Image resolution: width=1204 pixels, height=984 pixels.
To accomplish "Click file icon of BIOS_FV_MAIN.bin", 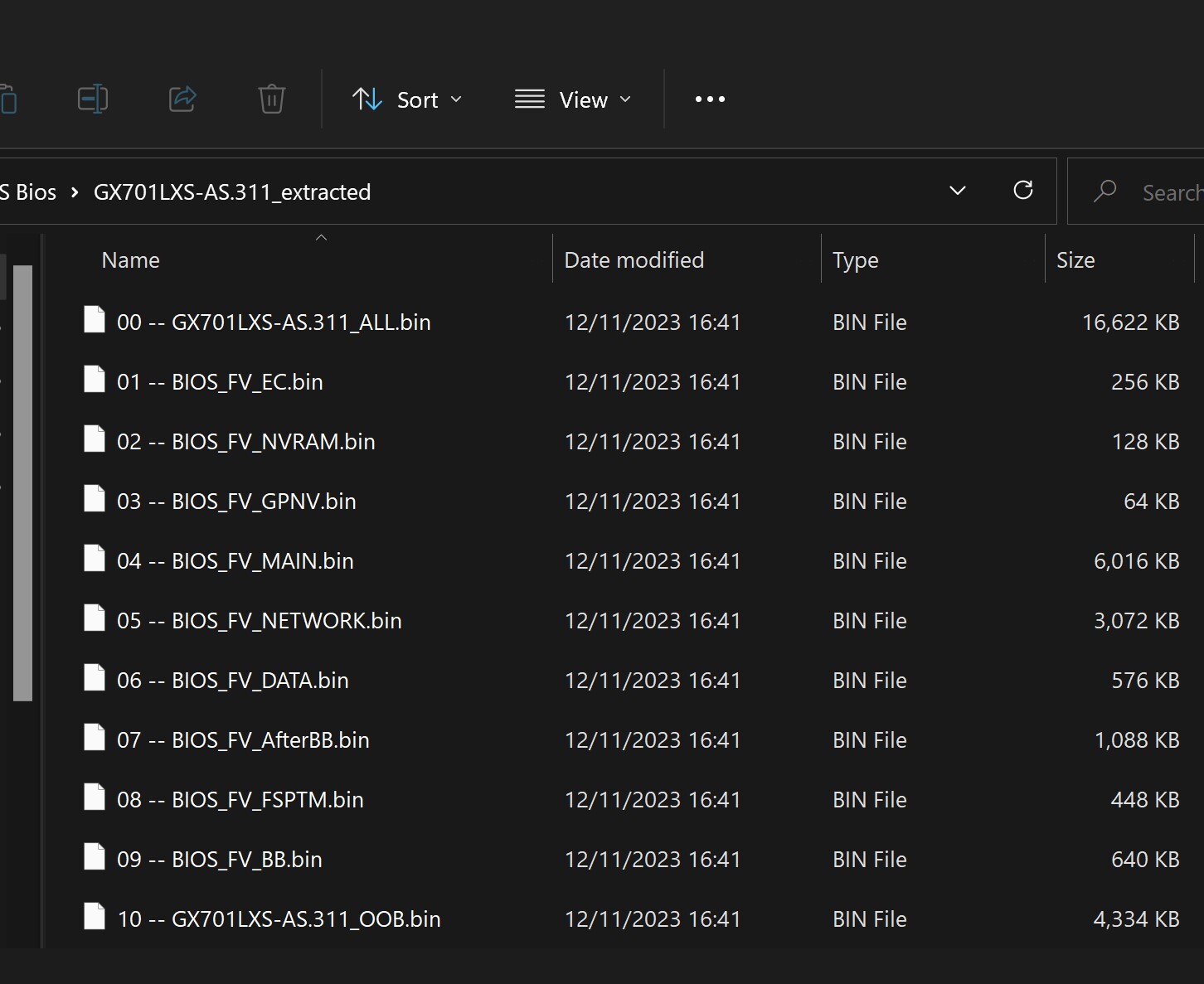I will tap(95, 560).
